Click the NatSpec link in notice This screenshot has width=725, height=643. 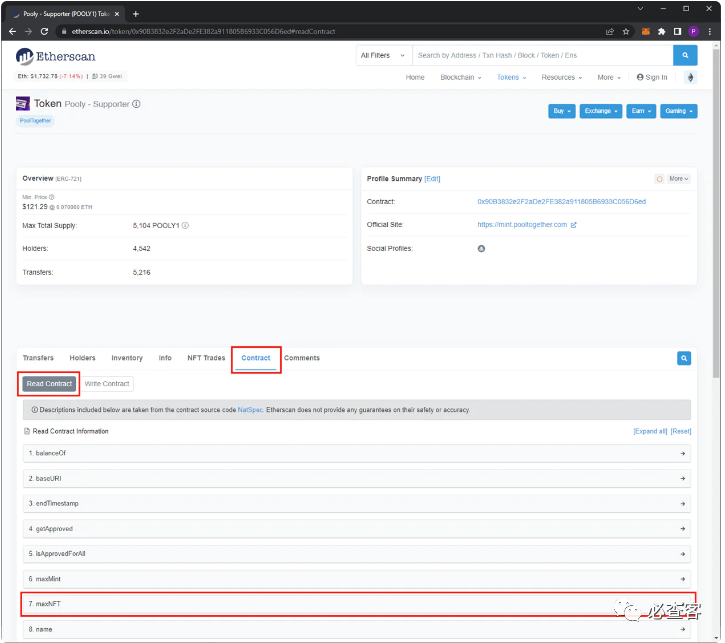pyautogui.click(x=250, y=410)
